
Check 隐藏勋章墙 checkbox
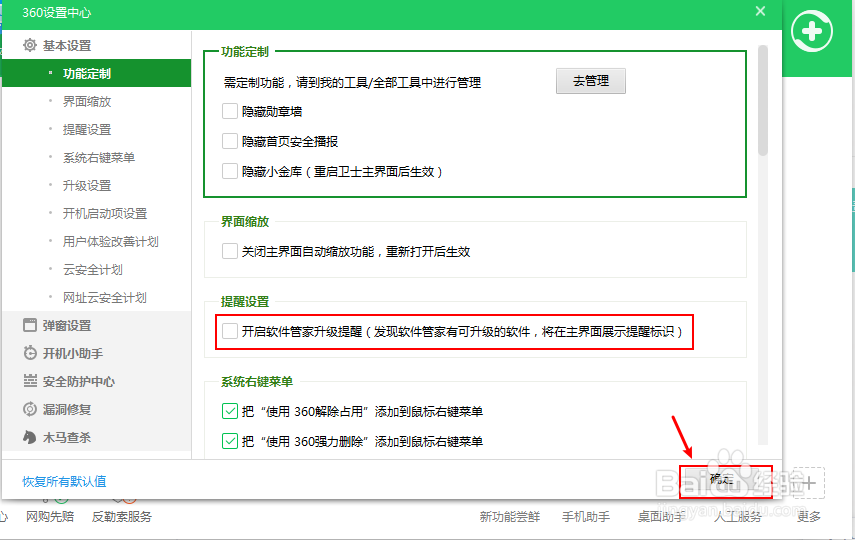tap(230, 111)
